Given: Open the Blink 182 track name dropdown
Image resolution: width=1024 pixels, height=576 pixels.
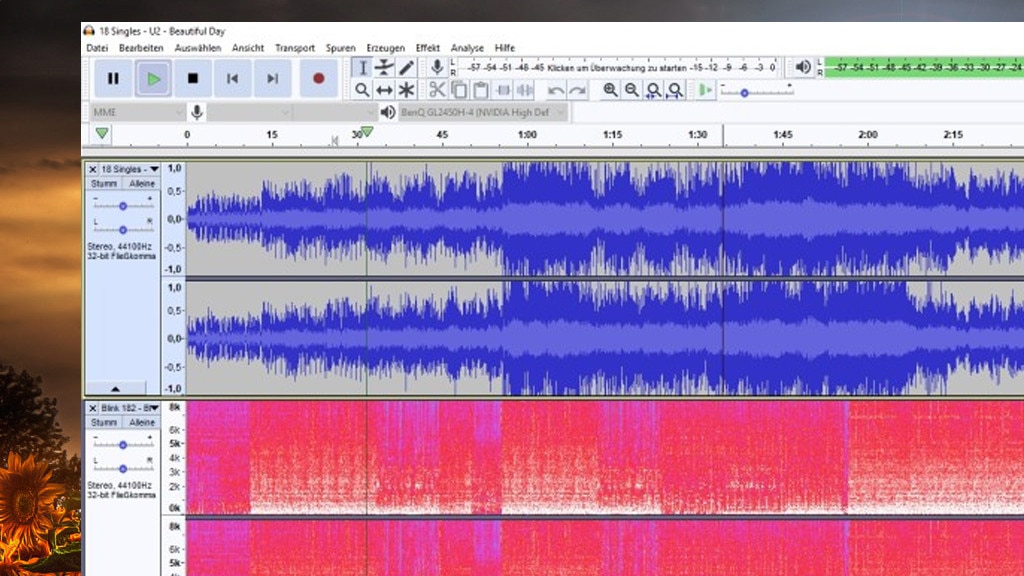Looking at the screenshot, I should [130, 408].
